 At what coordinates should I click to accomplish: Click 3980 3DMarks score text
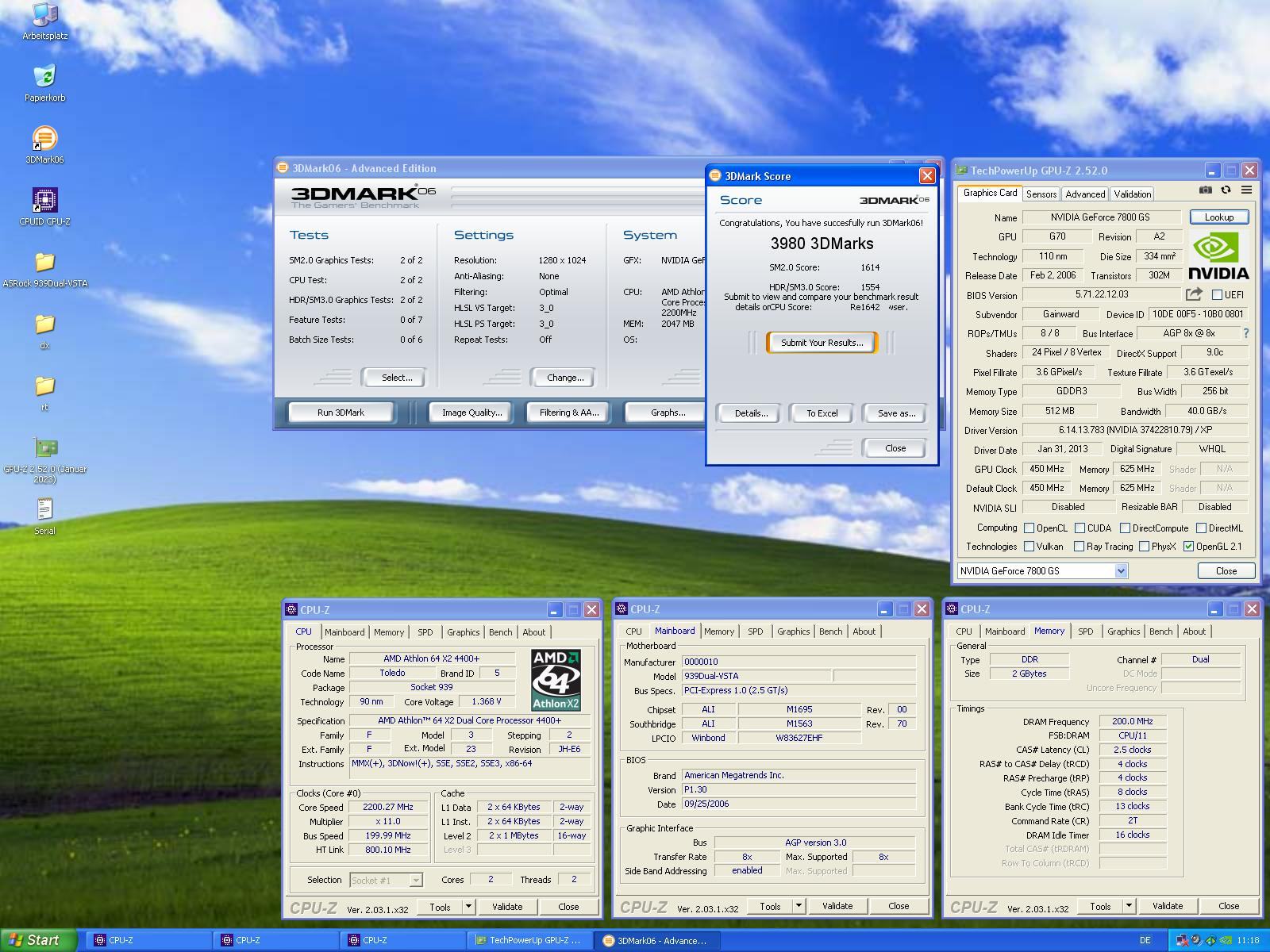click(822, 244)
